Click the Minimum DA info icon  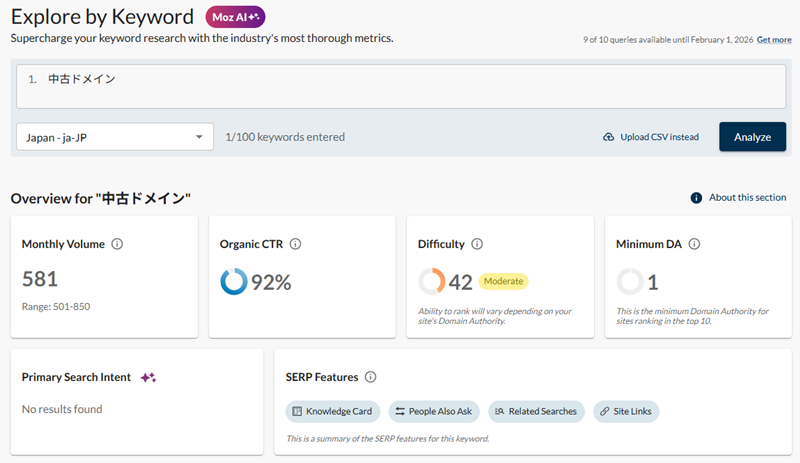(x=694, y=244)
